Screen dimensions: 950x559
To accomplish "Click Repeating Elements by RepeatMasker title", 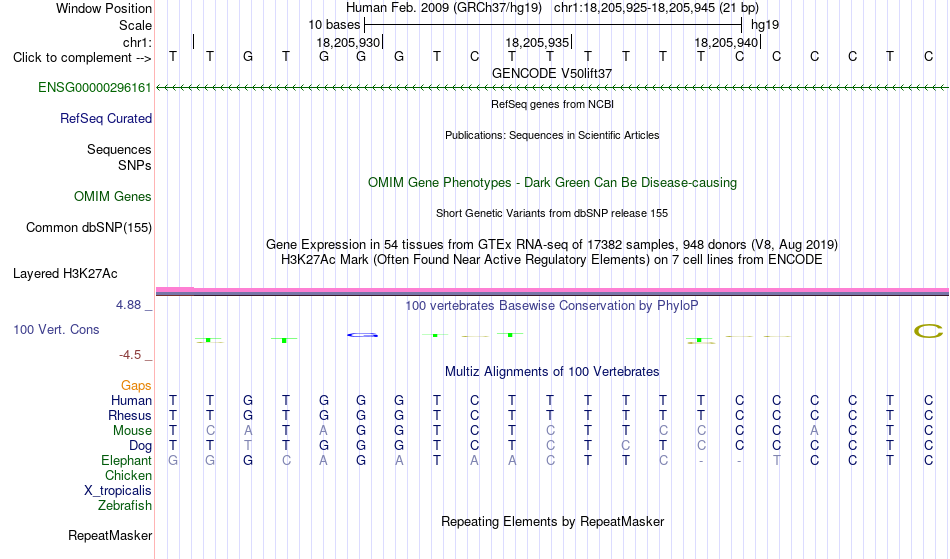I will [553, 522].
